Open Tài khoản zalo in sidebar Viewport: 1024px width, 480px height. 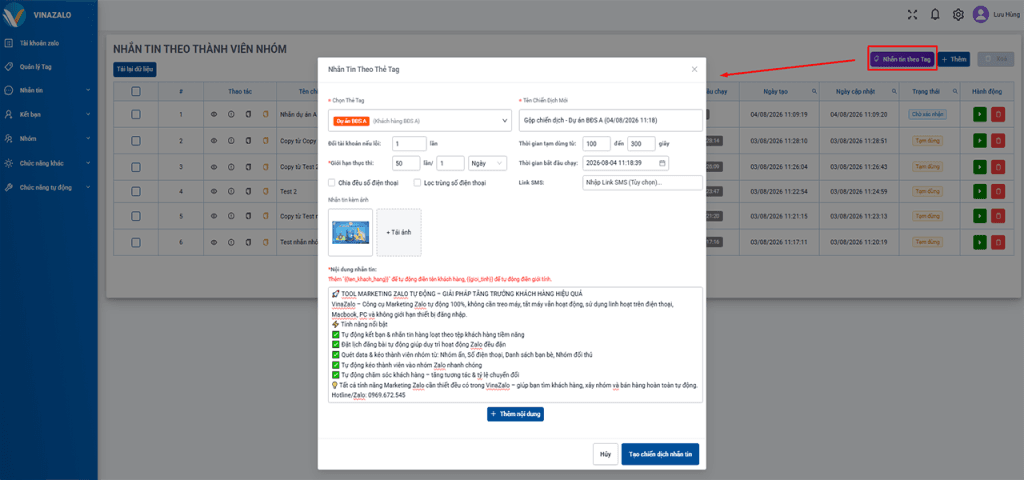[x=49, y=43]
